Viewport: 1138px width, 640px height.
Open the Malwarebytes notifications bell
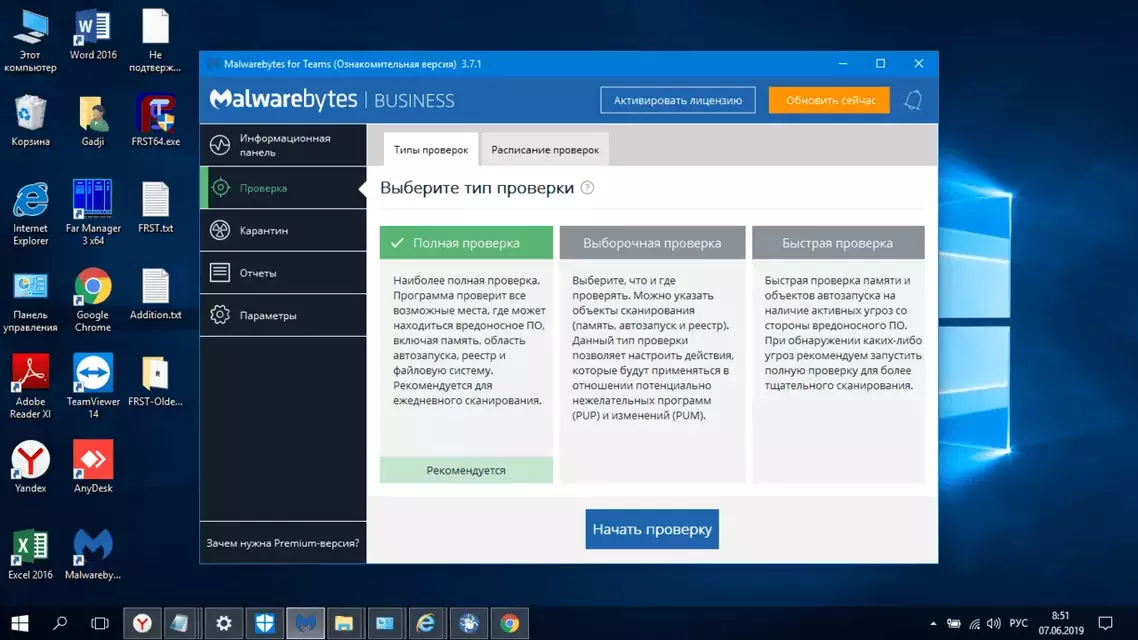click(913, 100)
